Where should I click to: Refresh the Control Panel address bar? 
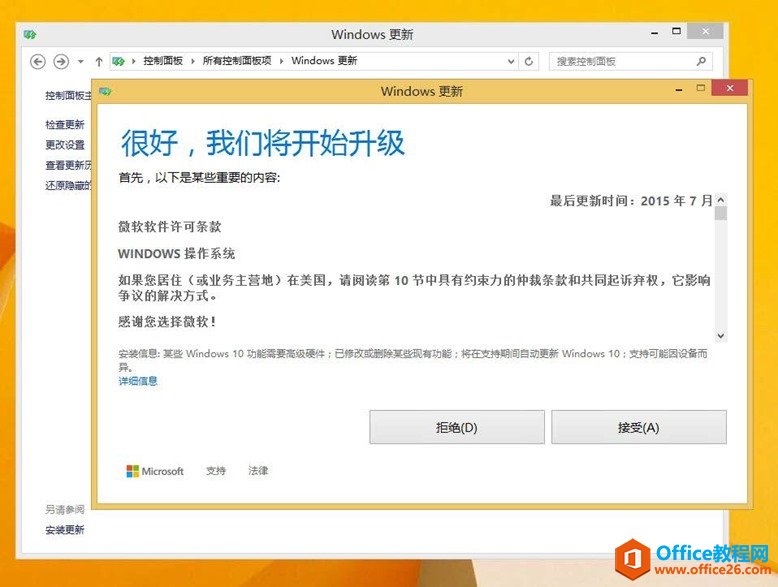pos(529,61)
